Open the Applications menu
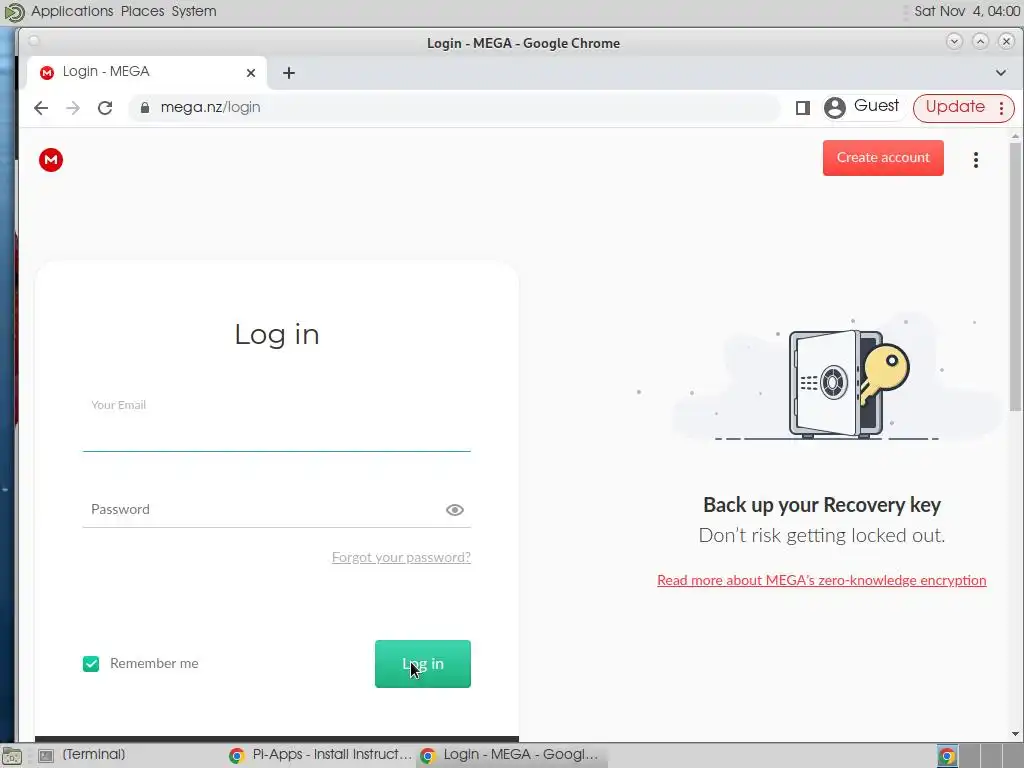Screen dimensions: 1024x768 coord(72,11)
